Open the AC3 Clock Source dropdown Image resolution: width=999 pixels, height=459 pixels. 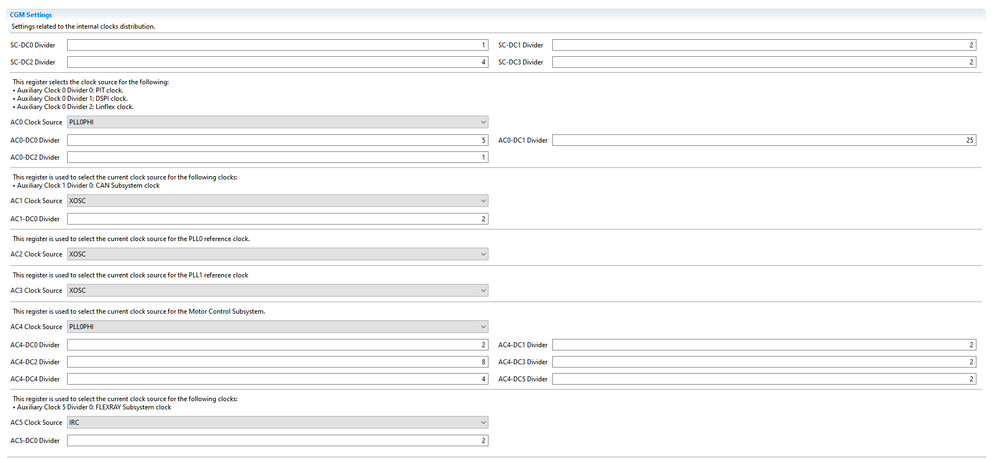[278, 290]
